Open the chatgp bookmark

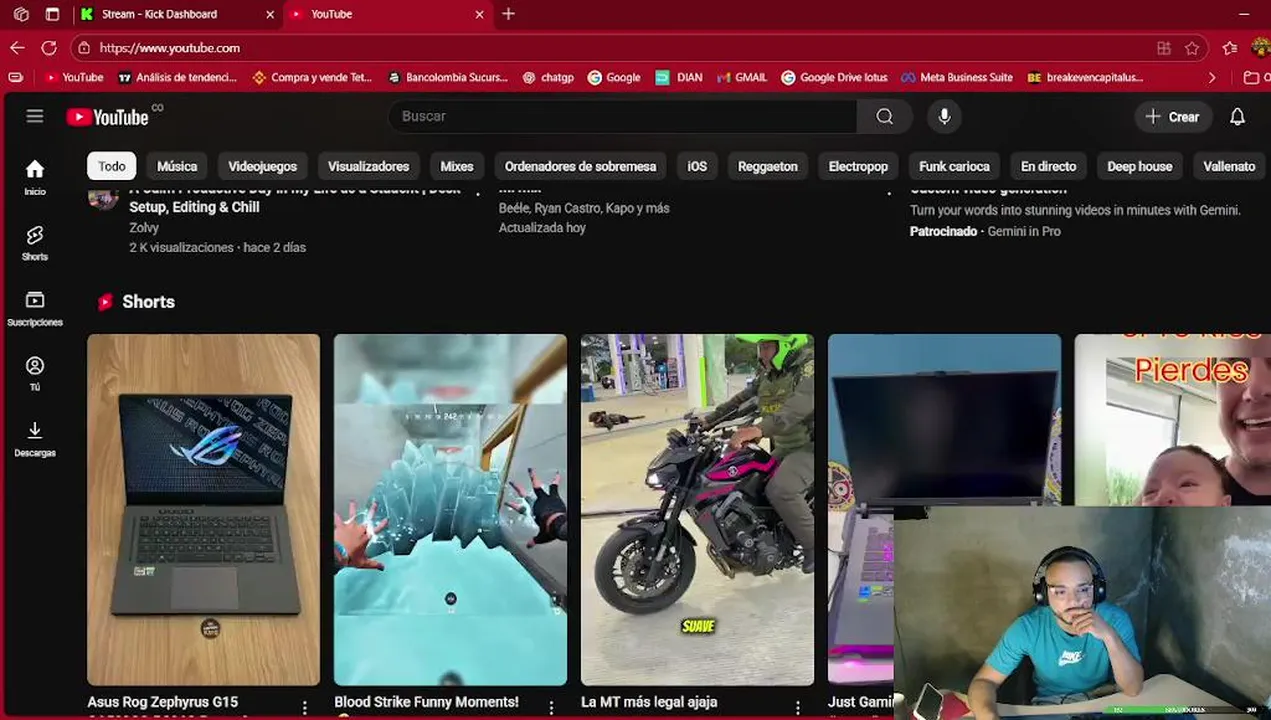pyautogui.click(x=548, y=77)
